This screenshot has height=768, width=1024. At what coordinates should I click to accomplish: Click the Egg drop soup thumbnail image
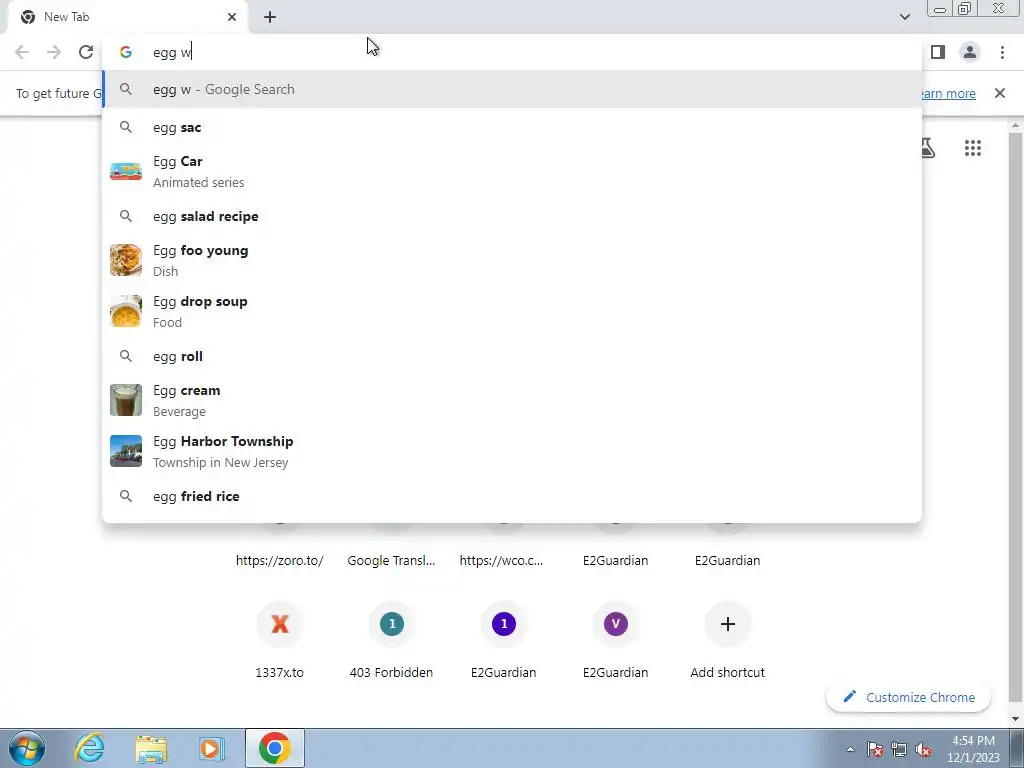[x=126, y=311]
